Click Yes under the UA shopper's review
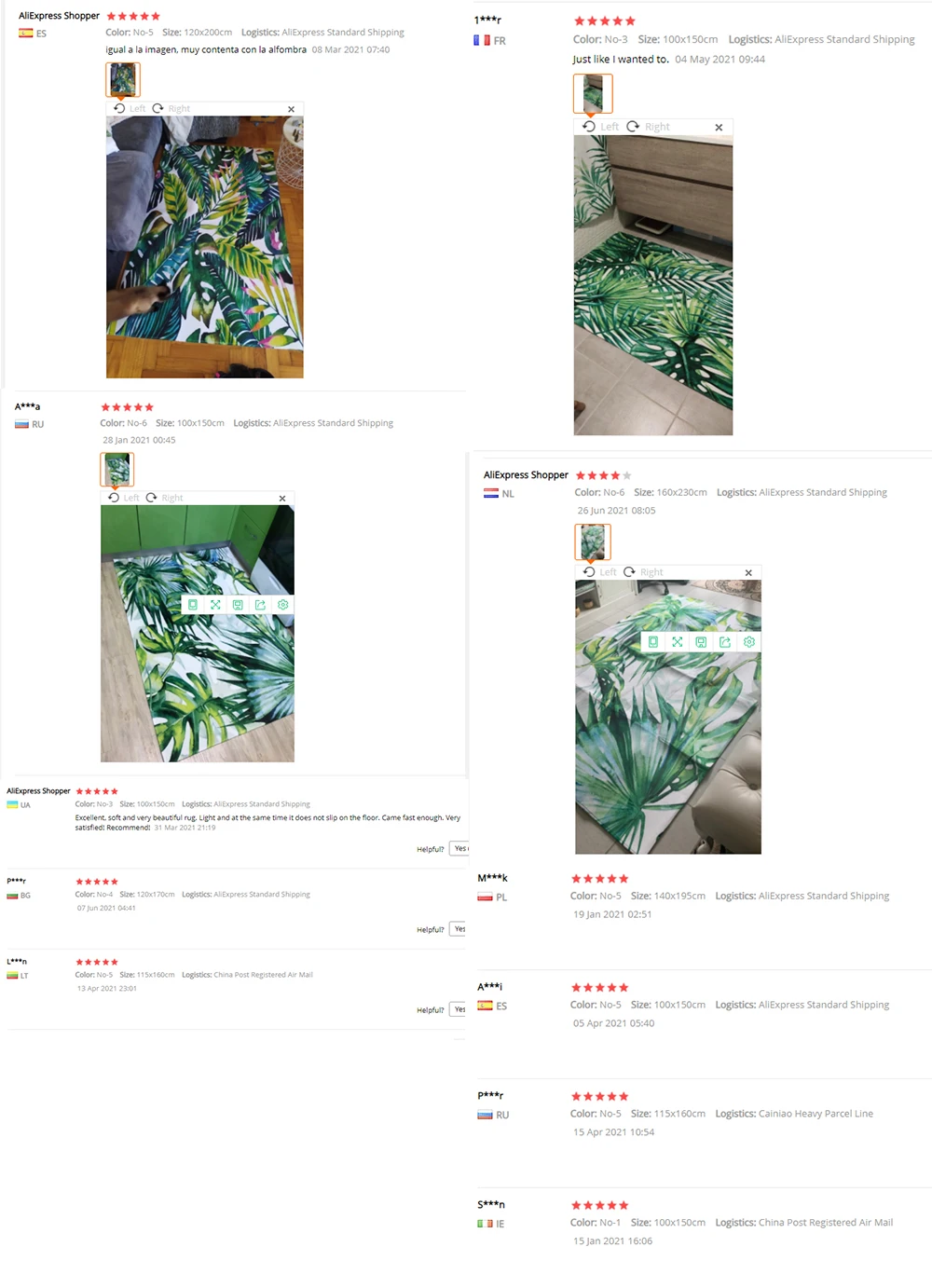The image size is (932, 1288). [x=459, y=848]
